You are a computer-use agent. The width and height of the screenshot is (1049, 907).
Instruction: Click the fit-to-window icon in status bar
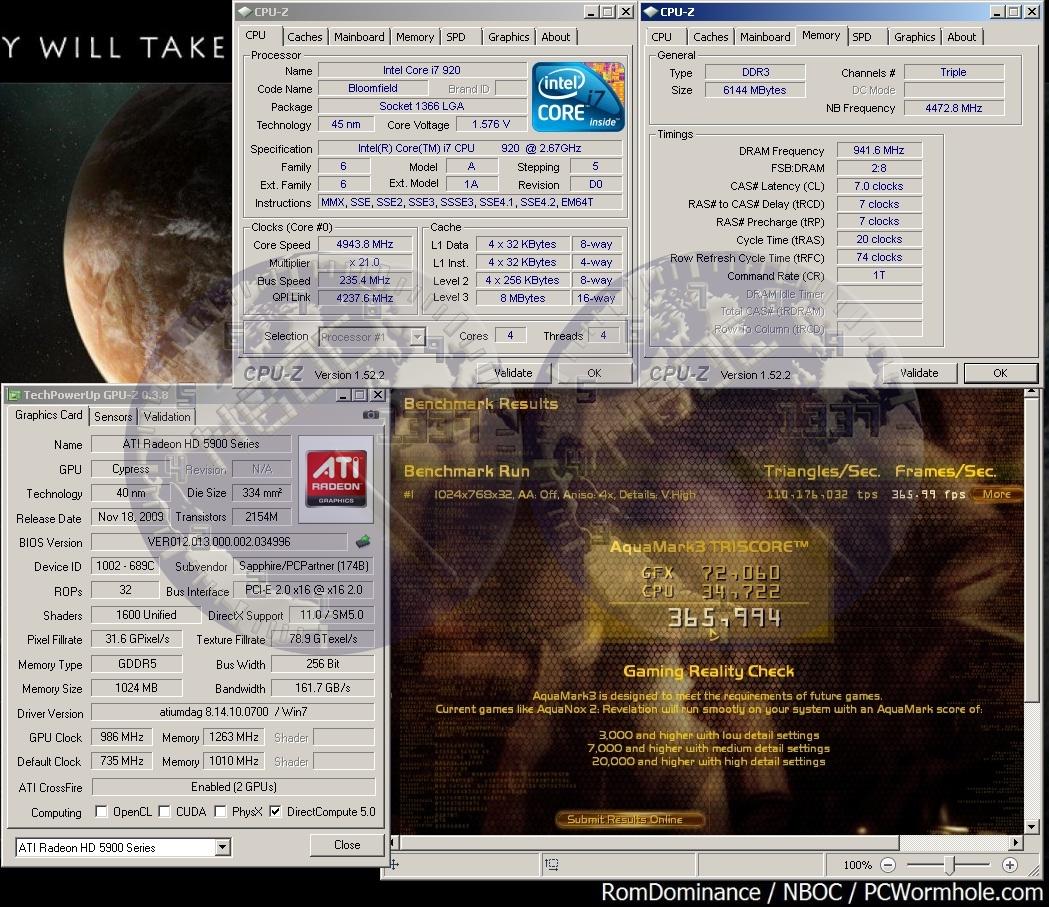click(x=552, y=864)
